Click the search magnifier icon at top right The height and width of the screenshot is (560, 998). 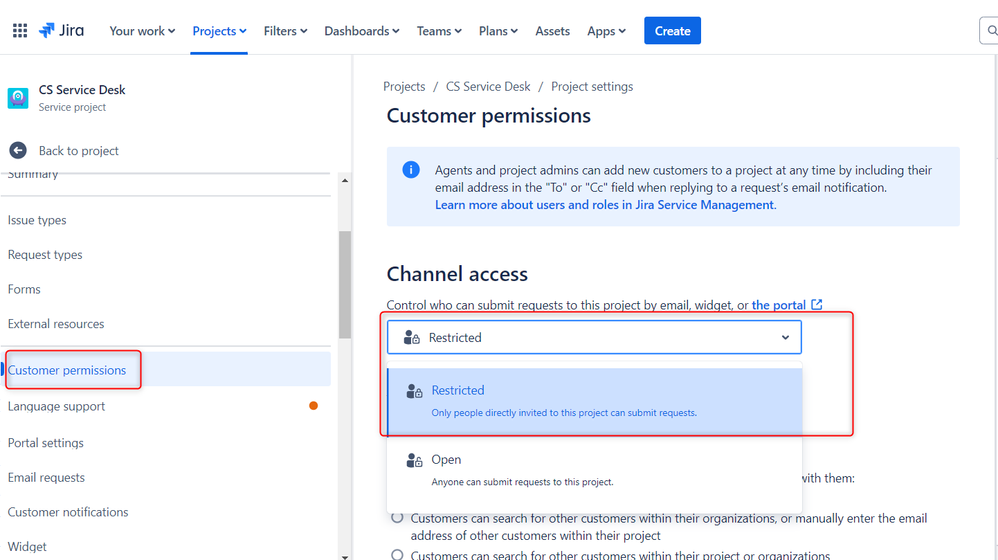coord(991,31)
